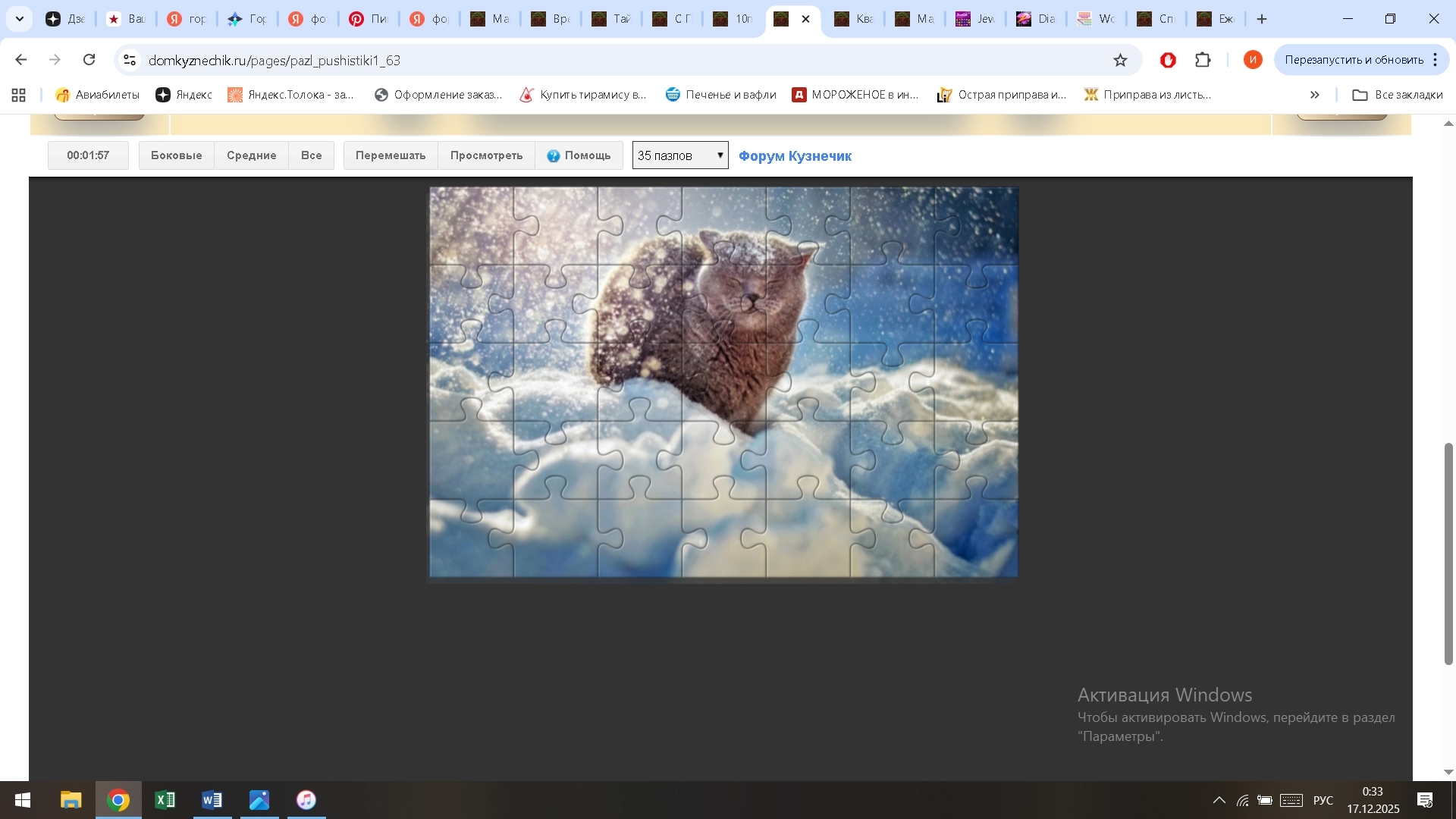
Task: Click the page reload icon
Action: [89, 60]
